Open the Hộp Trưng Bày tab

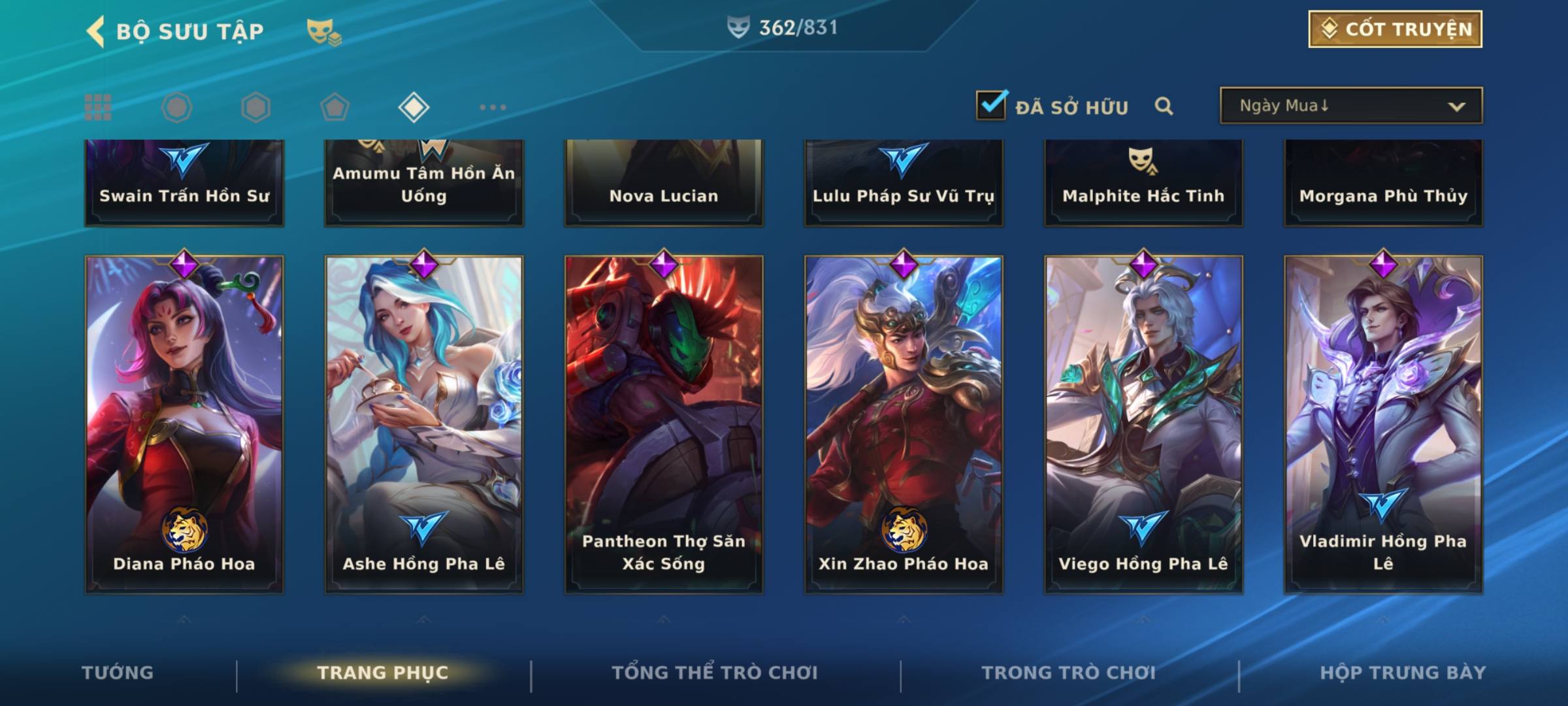click(1403, 673)
